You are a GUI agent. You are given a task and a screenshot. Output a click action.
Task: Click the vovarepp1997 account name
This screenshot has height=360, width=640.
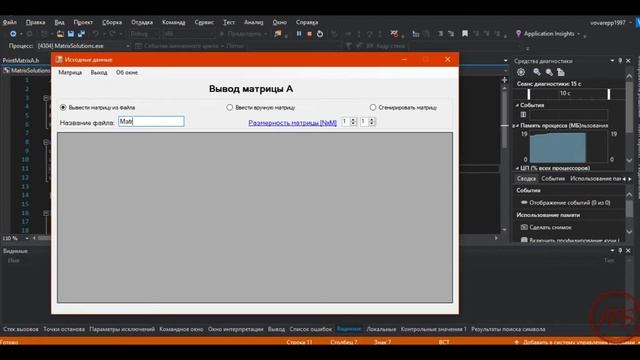click(608, 22)
